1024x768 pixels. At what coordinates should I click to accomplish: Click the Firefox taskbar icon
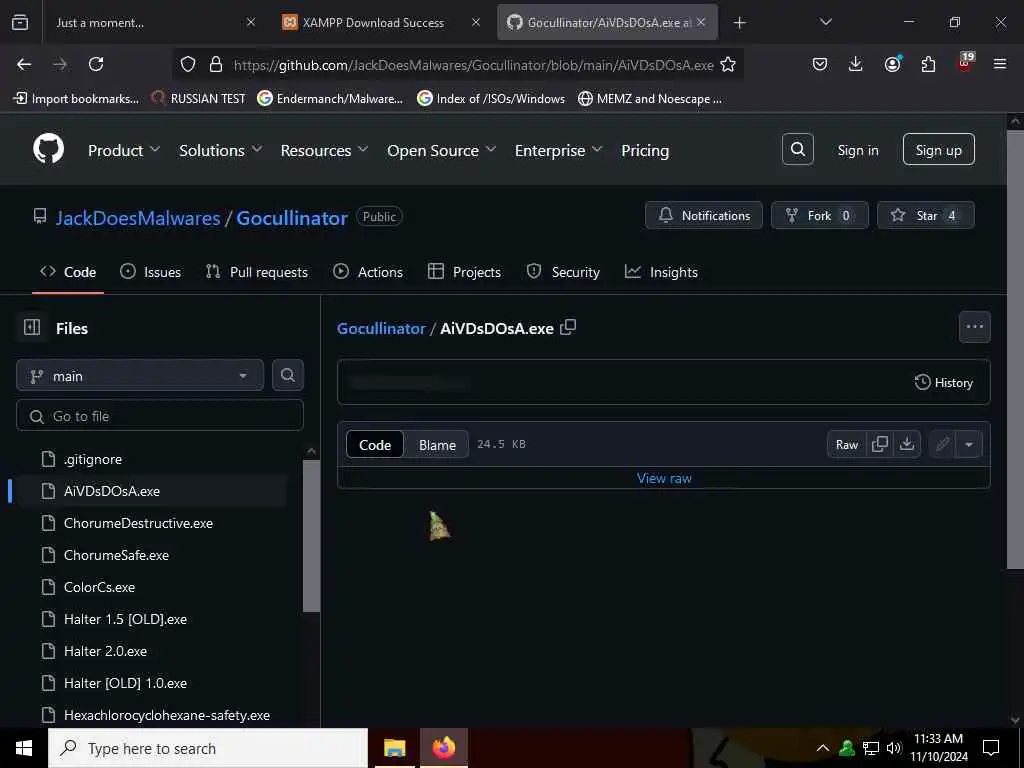coord(443,748)
